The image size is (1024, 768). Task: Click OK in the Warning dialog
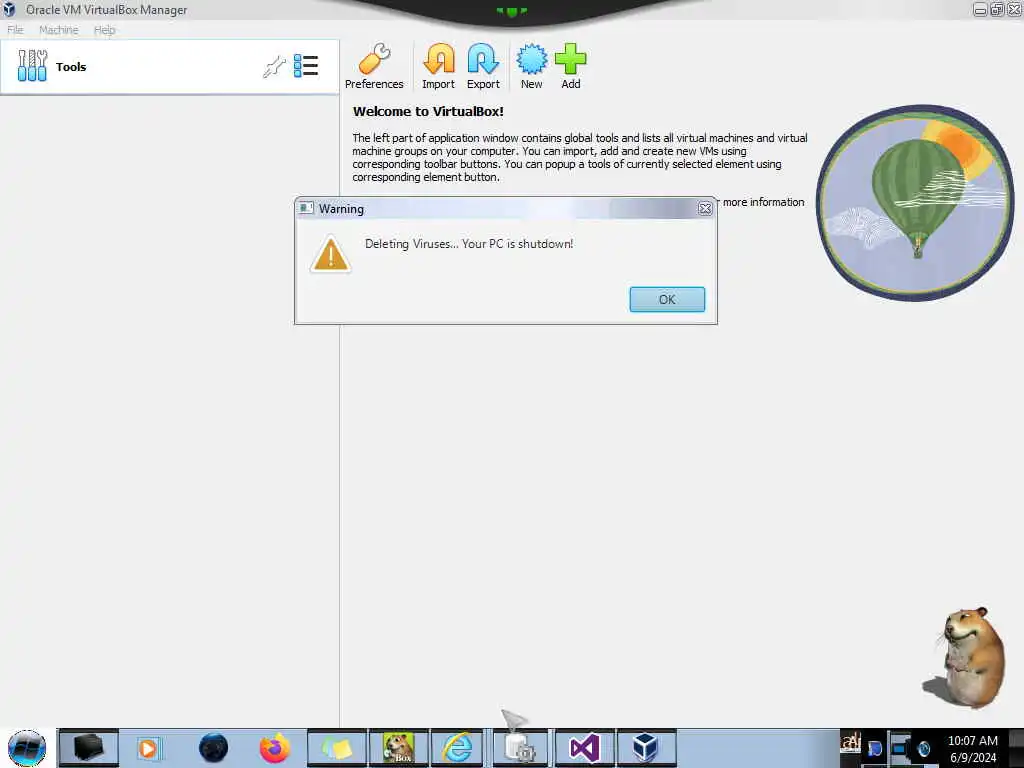click(667, 299)
